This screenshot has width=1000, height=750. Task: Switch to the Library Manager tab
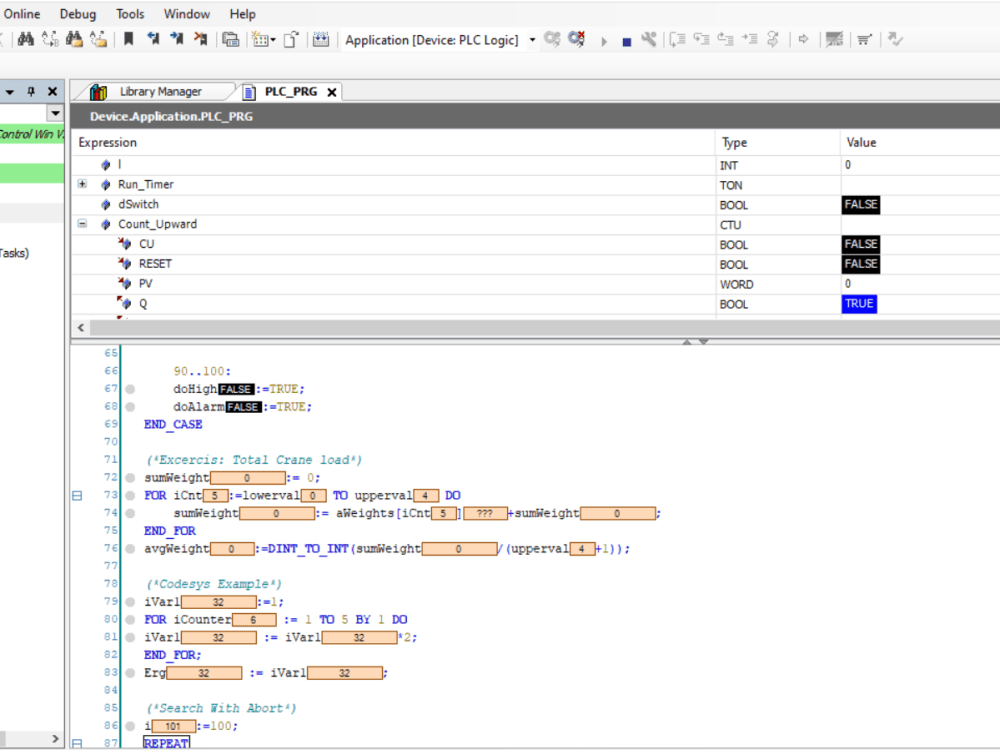(160, 92)
